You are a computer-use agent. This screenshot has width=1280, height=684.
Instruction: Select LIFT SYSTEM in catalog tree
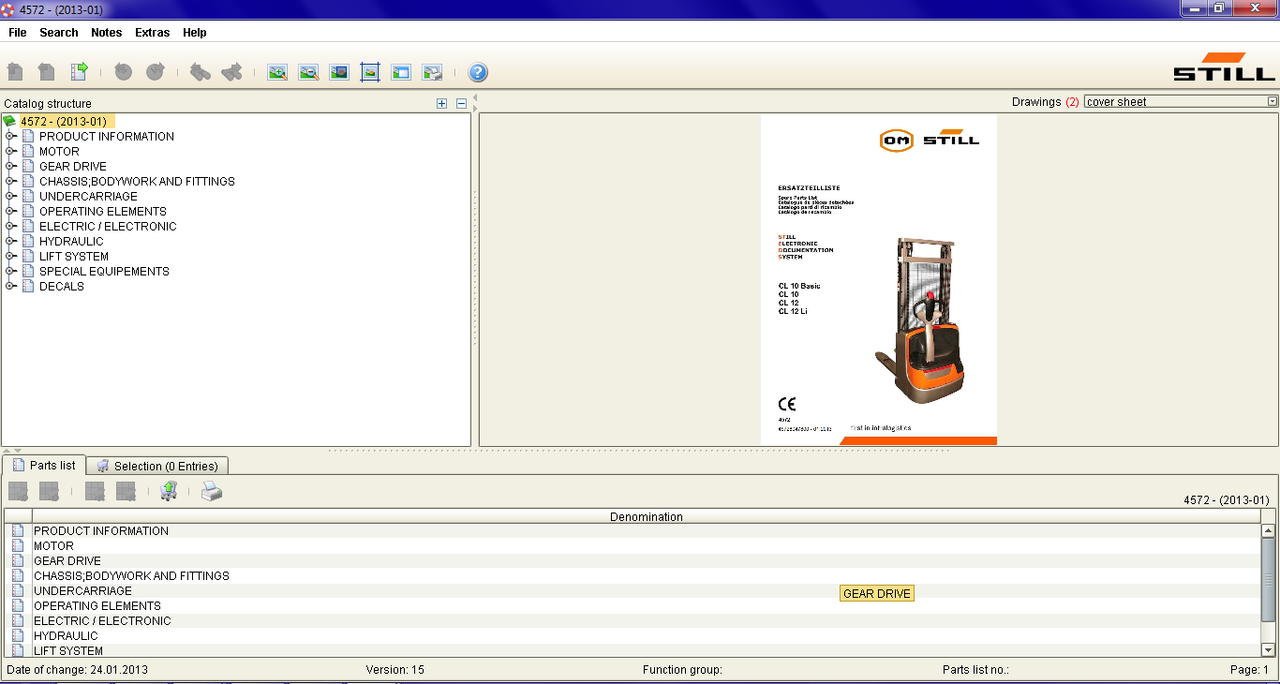[x=74, y=257]
